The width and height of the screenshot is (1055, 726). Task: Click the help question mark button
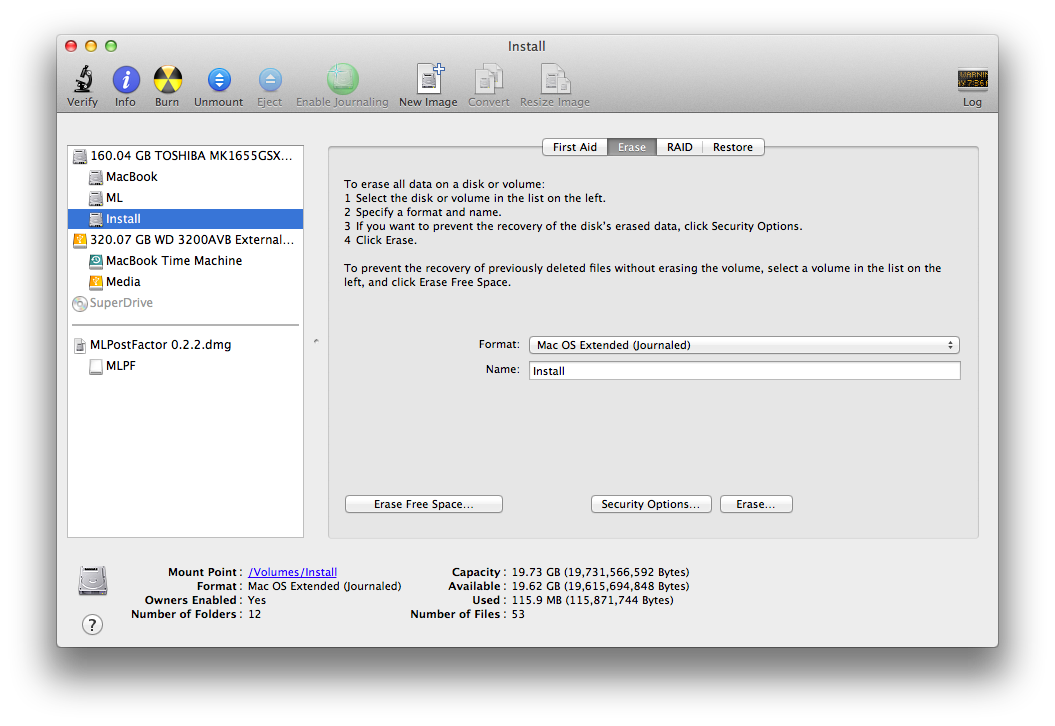(x=93, y=624)
